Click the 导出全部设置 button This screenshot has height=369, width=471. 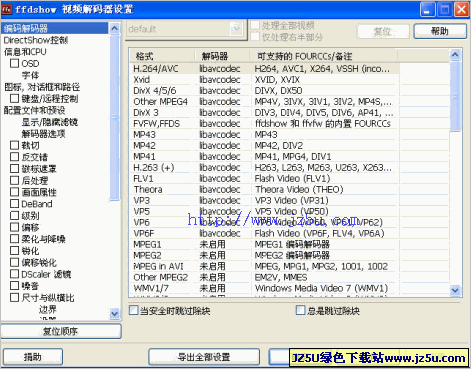pos(204,357)
